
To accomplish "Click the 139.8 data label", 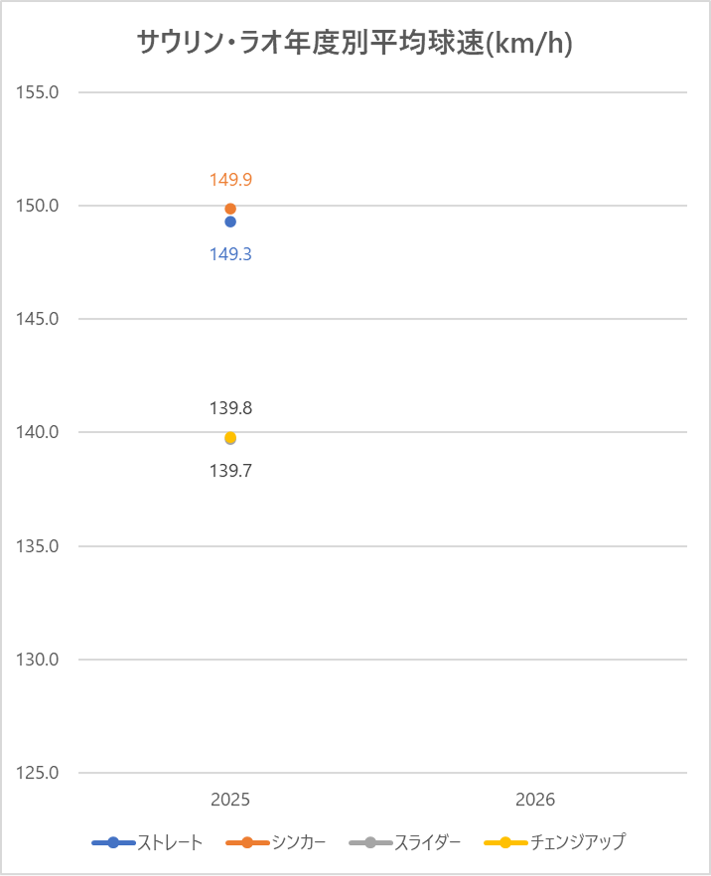I will (230, 408).
